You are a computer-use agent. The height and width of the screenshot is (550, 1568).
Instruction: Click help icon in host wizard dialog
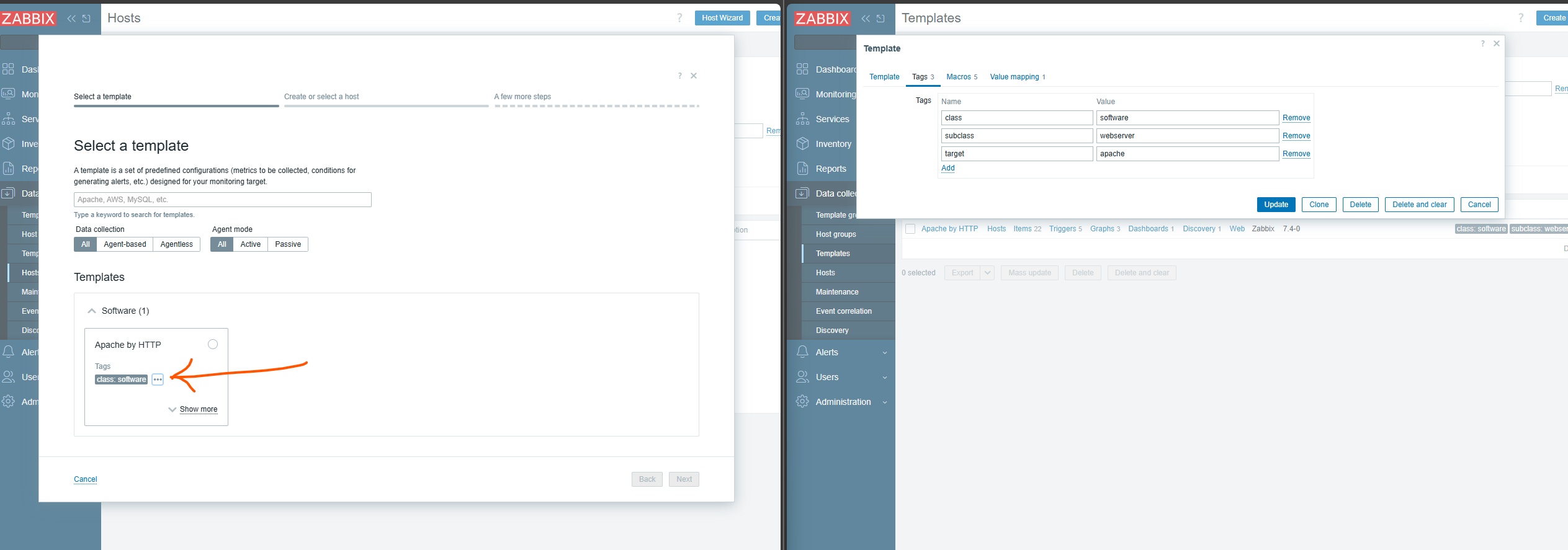click(680, 76)
